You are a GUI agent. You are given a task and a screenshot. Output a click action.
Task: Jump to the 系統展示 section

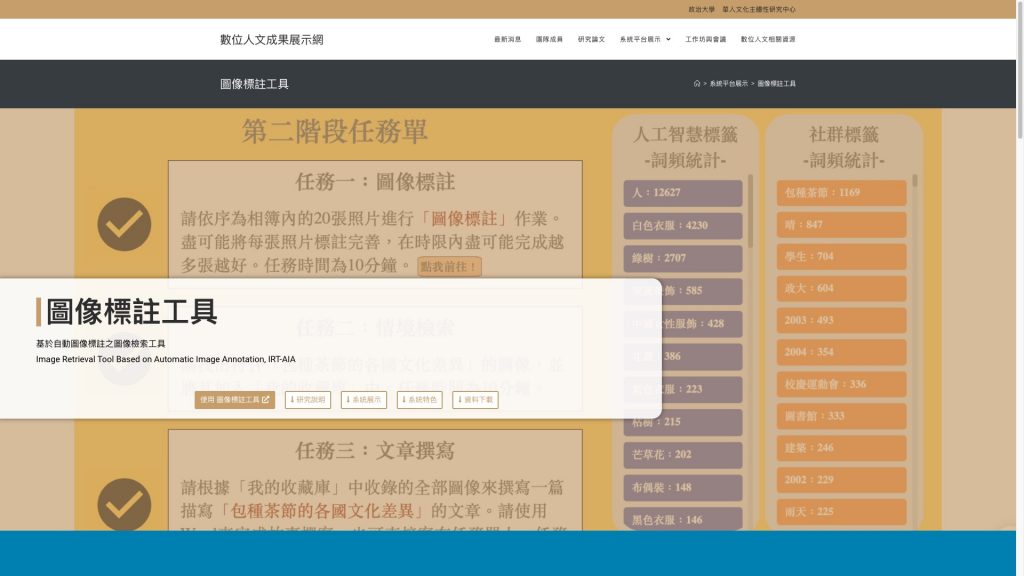point(364,400)
